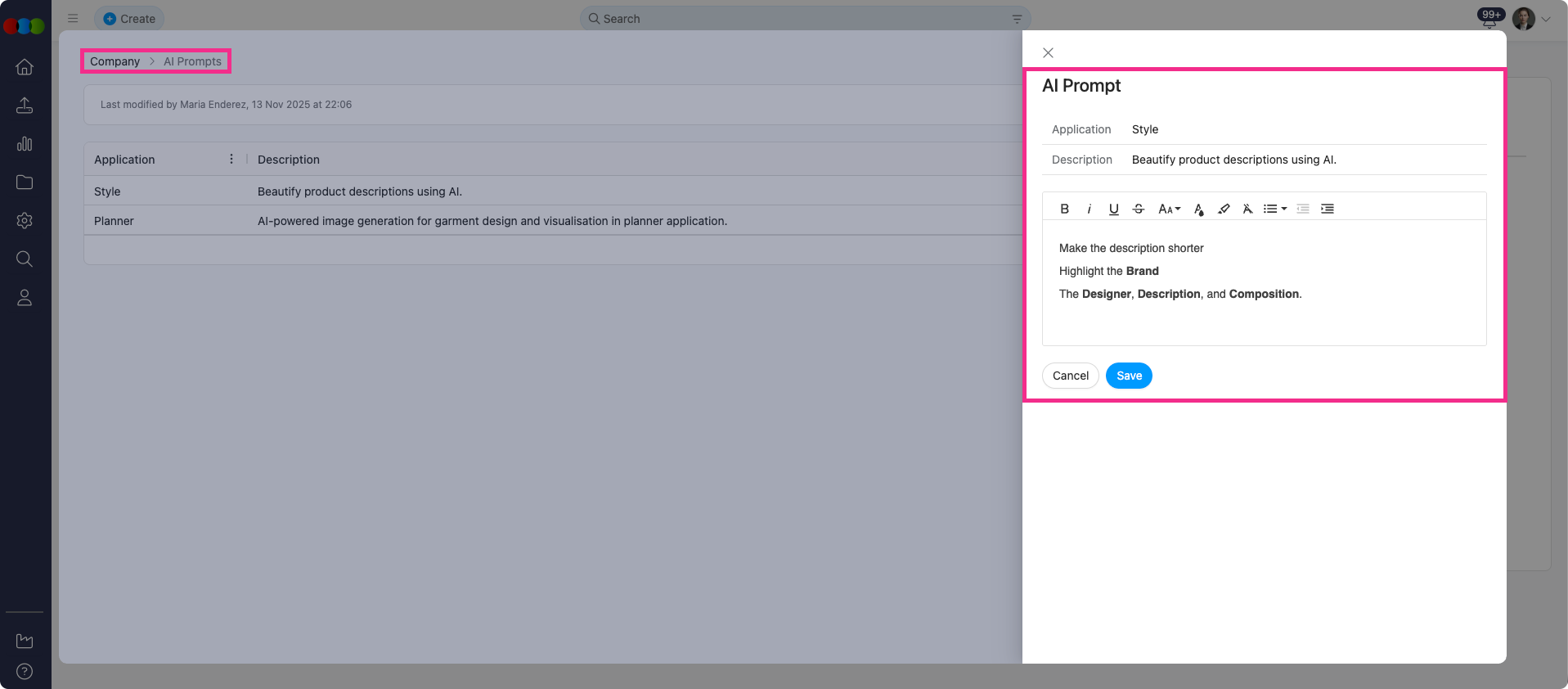Toggle bold formatting in editor toolbar
The image size is (1568, 689).
point(1064,209)
